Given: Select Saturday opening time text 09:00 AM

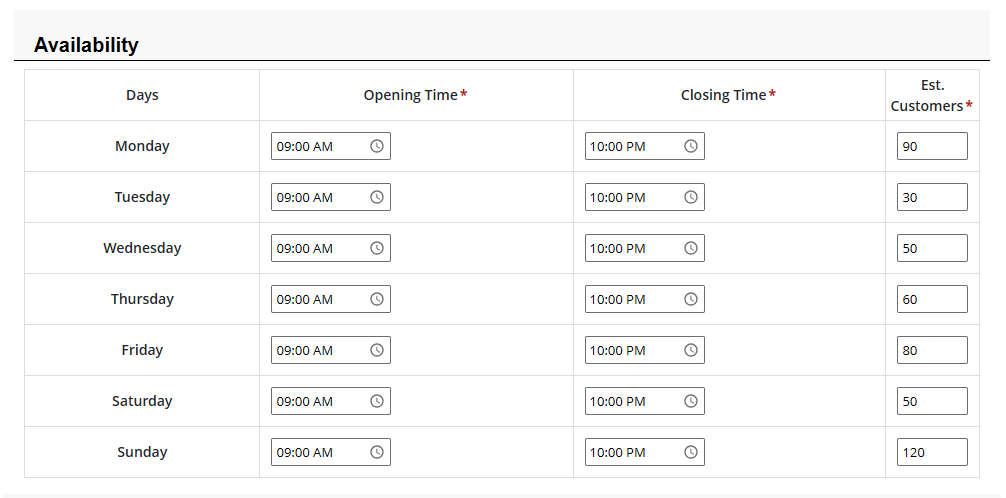Looking at the screenshot, I should (305, 401).
